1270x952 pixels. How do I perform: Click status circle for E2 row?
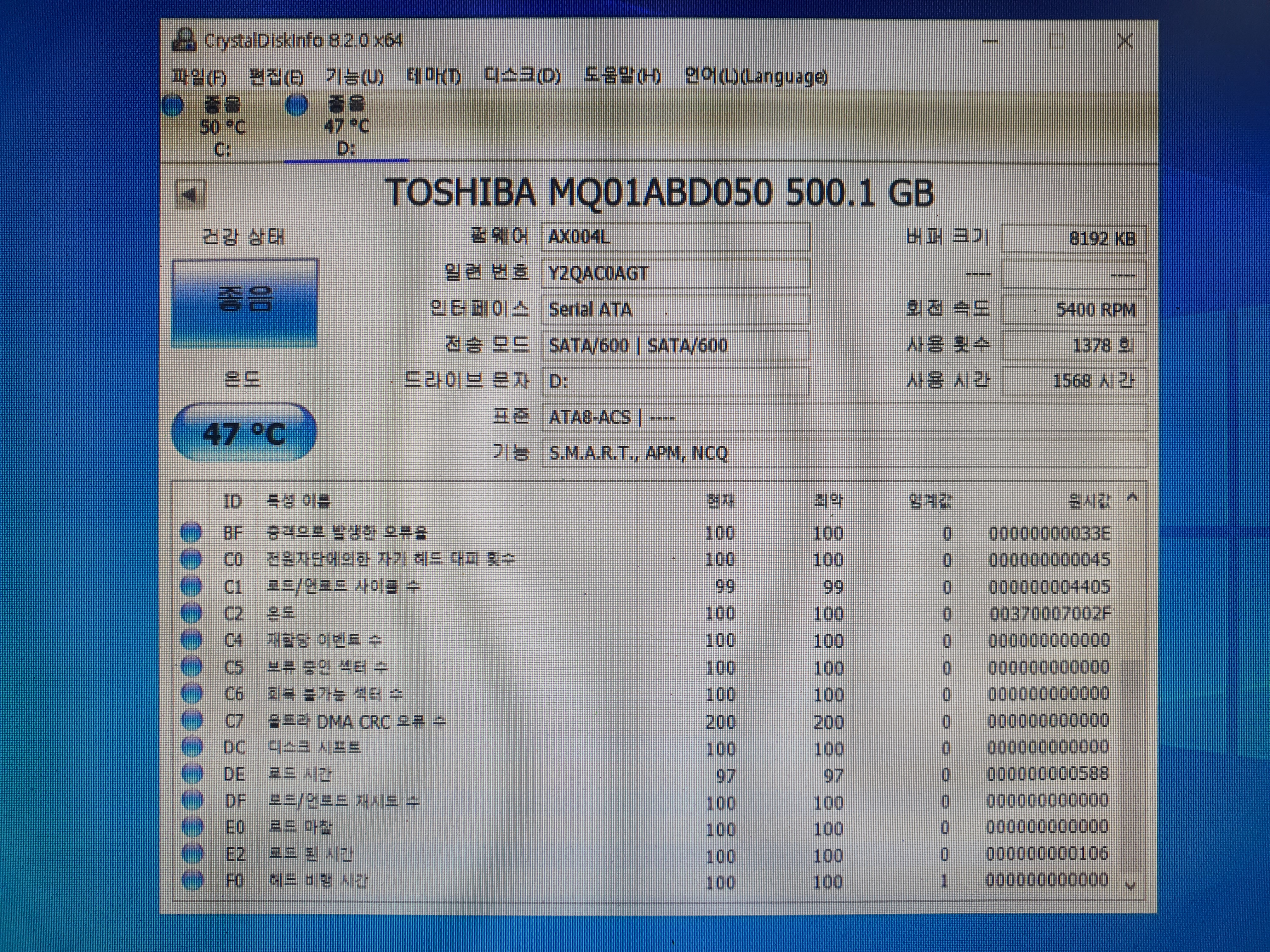pos(193,854)
